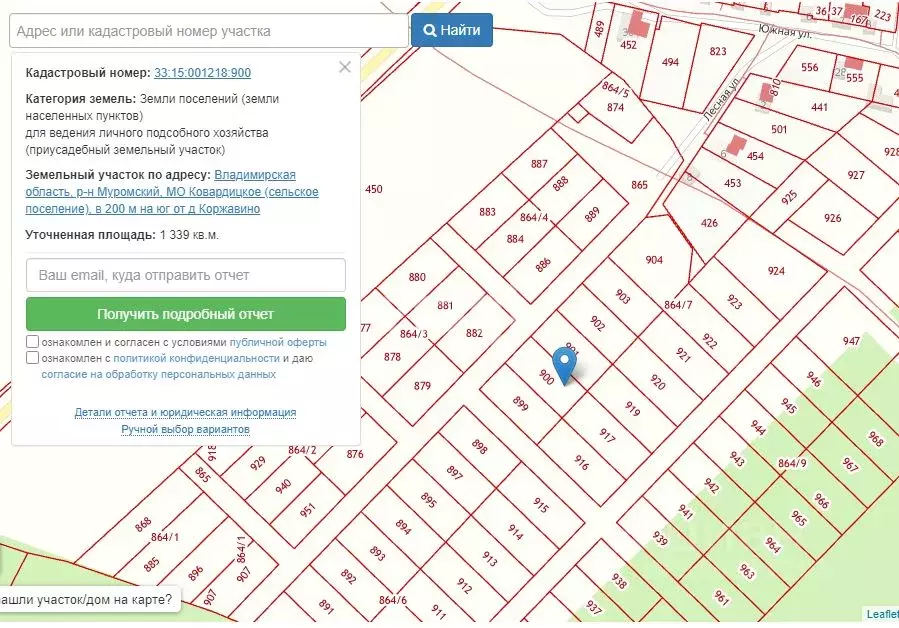Click Ручной выбор вариантов link
899x628 pixels.
185,429
